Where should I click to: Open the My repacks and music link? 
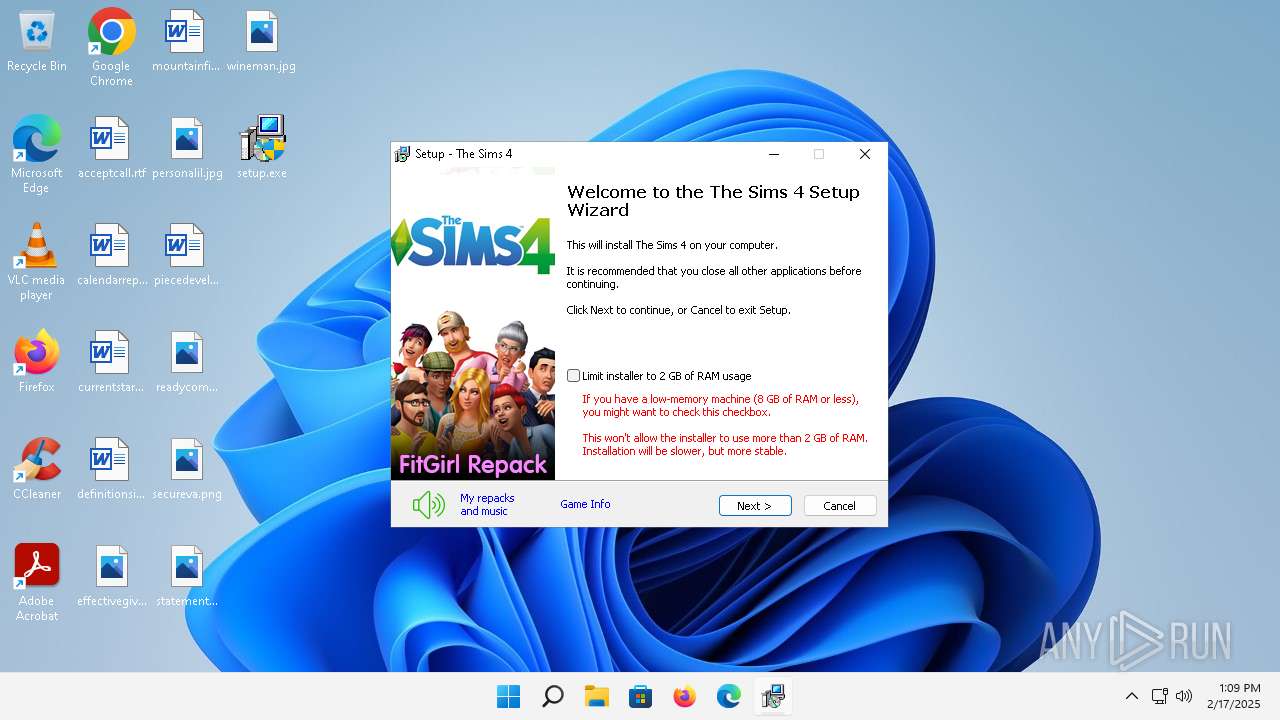pos(487,505)
